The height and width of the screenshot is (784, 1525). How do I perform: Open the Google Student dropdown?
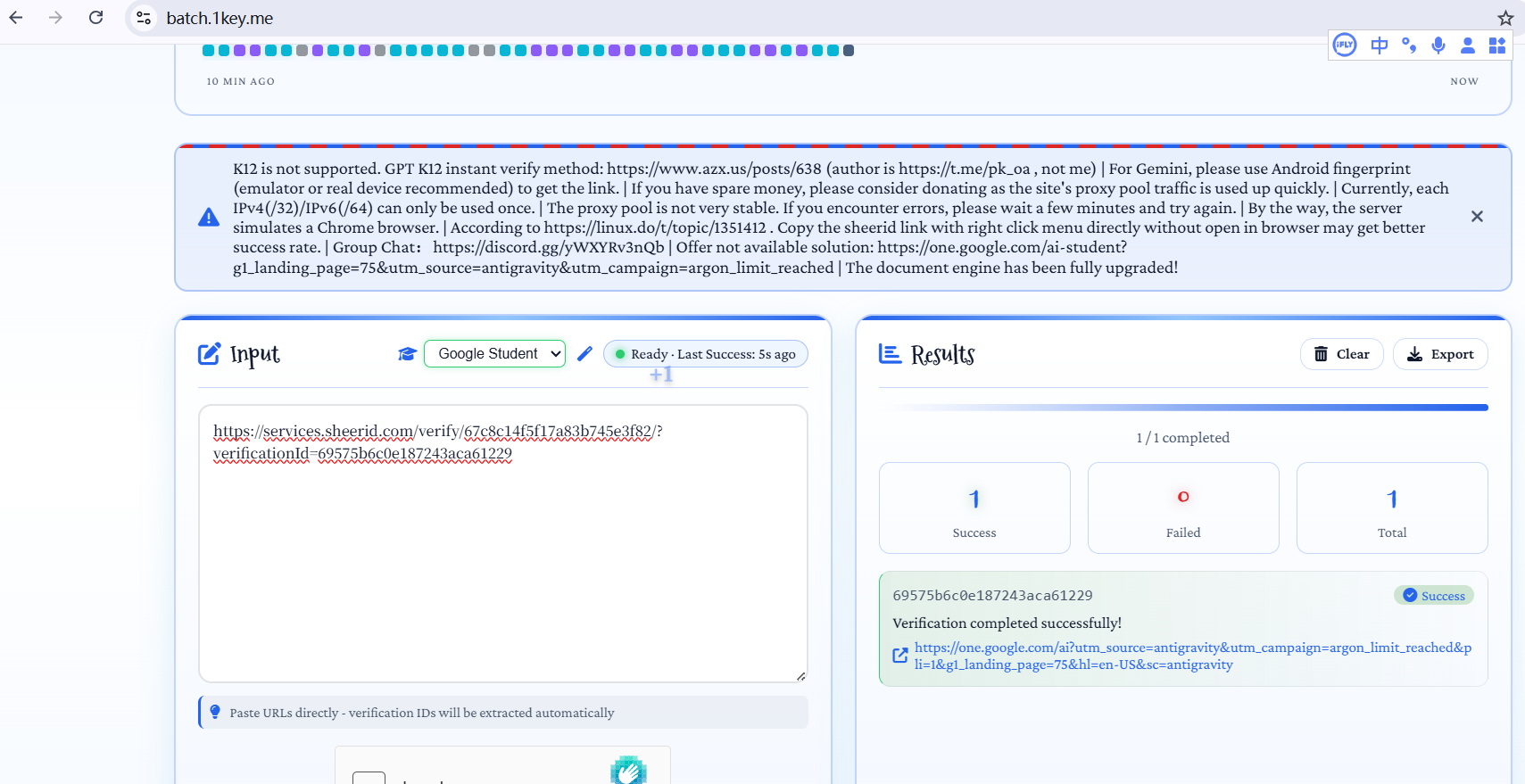494,354
